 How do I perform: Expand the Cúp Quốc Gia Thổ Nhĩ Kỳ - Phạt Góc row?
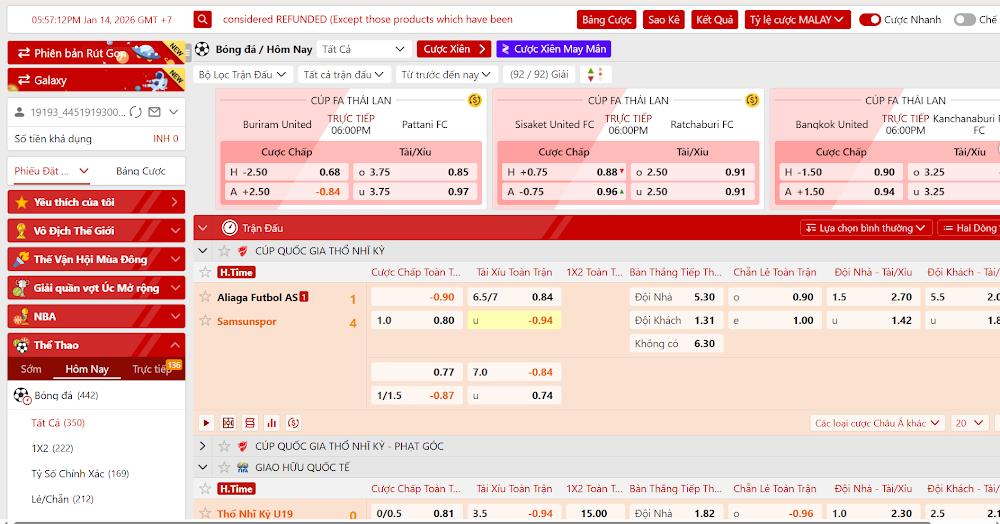(x=202, y=446)
